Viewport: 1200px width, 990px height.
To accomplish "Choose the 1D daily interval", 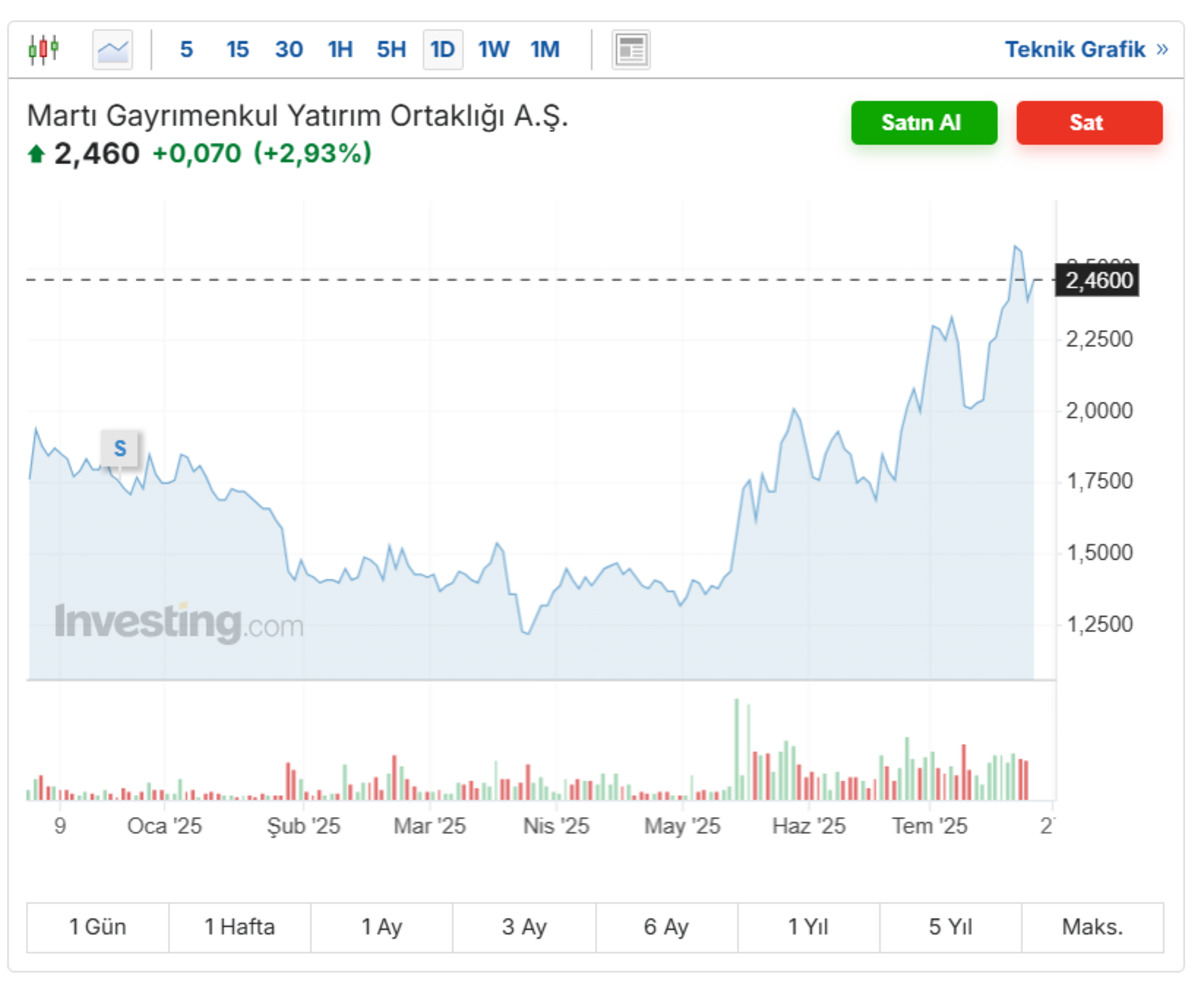I will coord(443,49).
